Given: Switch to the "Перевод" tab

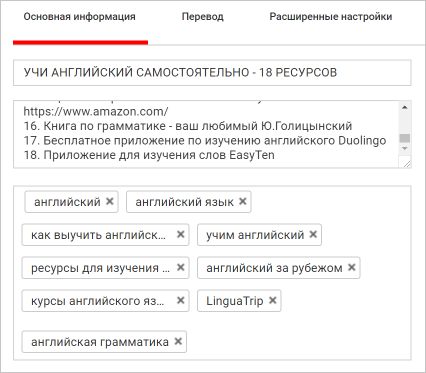Looking at the screenshot, I should 202,17.
